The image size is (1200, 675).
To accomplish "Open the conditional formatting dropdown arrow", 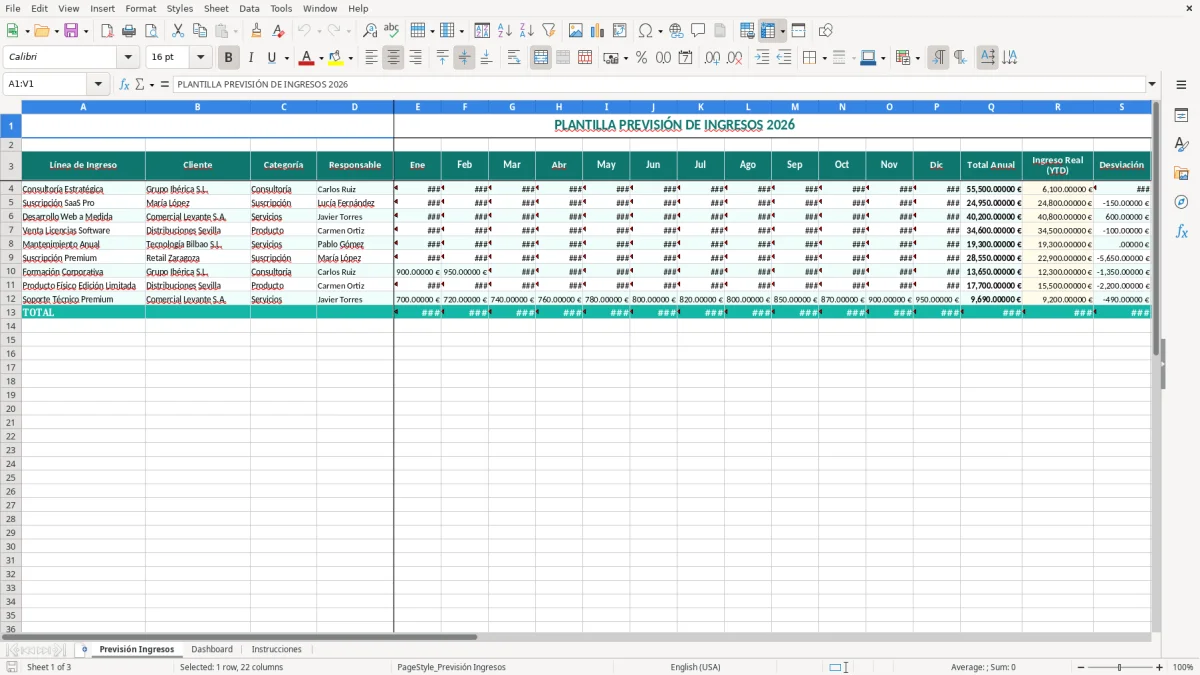I will point(917,58).
